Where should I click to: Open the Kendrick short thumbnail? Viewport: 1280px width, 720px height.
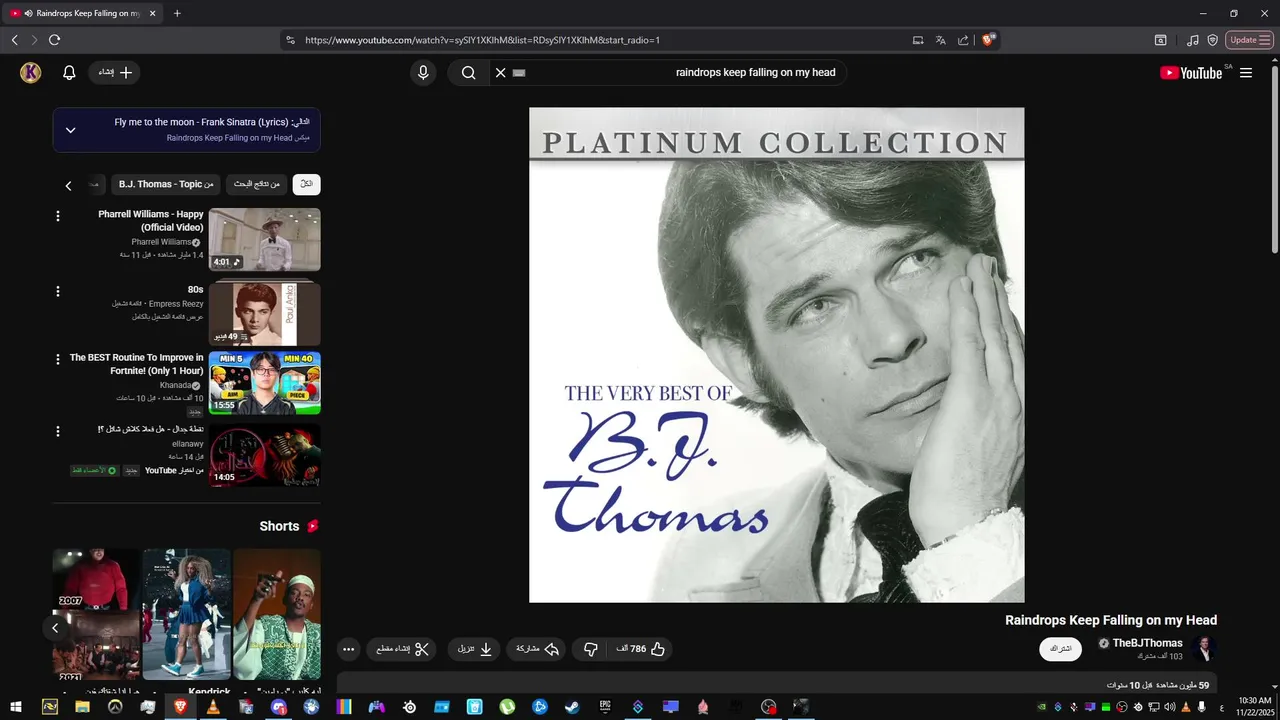click(187, 613)
